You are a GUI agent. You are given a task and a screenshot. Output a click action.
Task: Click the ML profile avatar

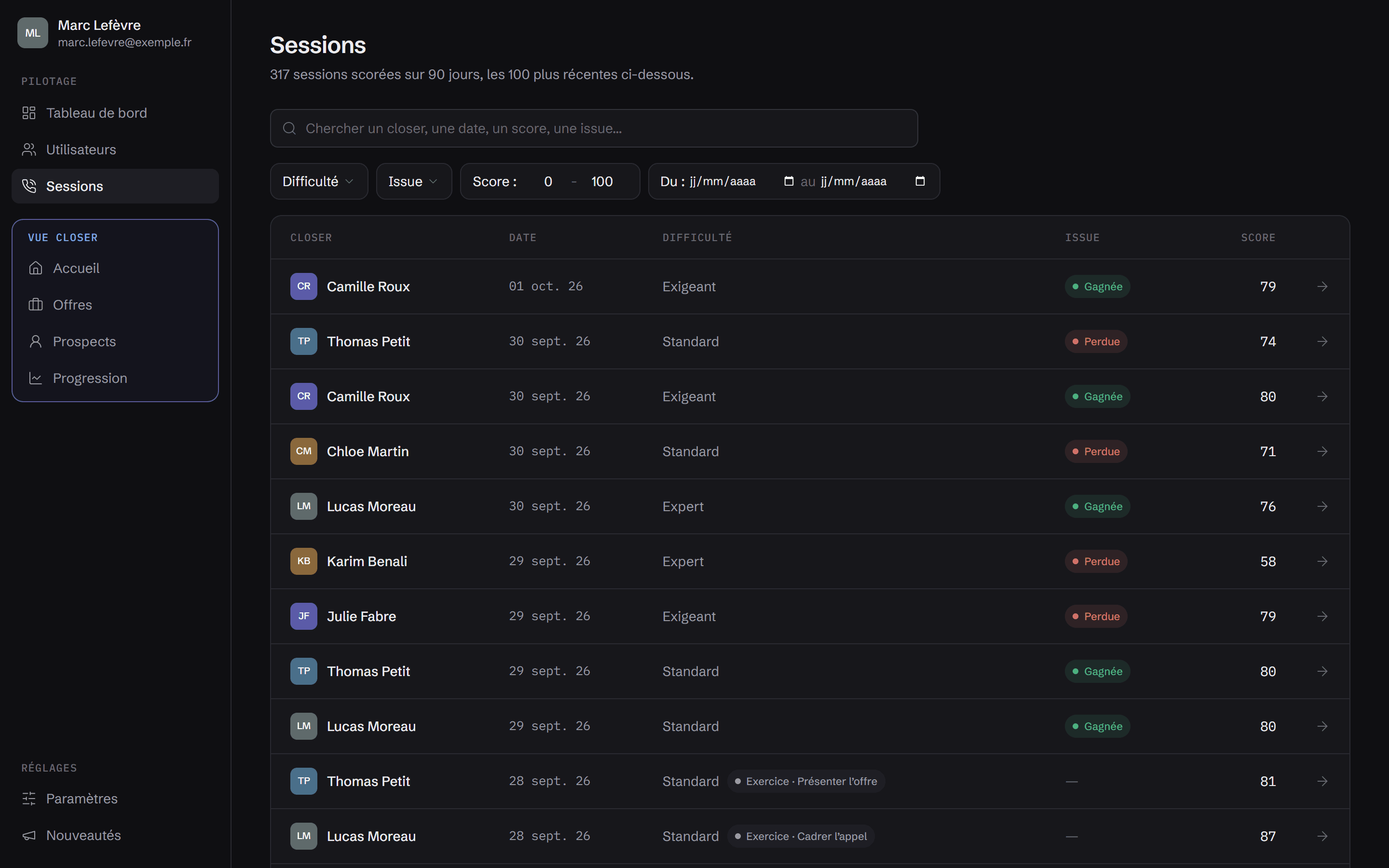33,33
